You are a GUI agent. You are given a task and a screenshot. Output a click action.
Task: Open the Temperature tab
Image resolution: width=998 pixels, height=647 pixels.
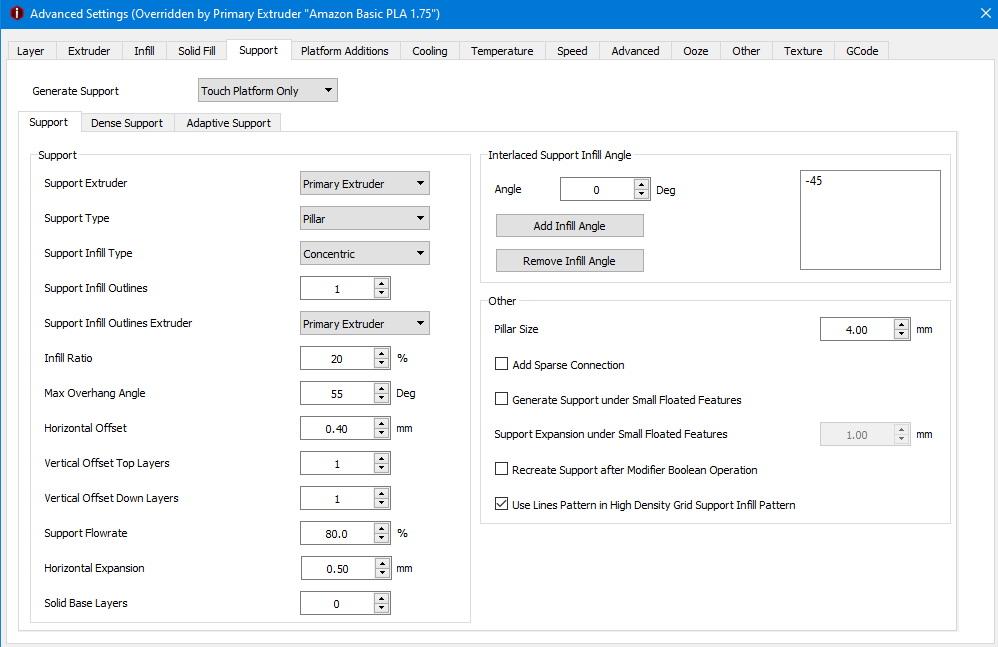coord(502,51)
